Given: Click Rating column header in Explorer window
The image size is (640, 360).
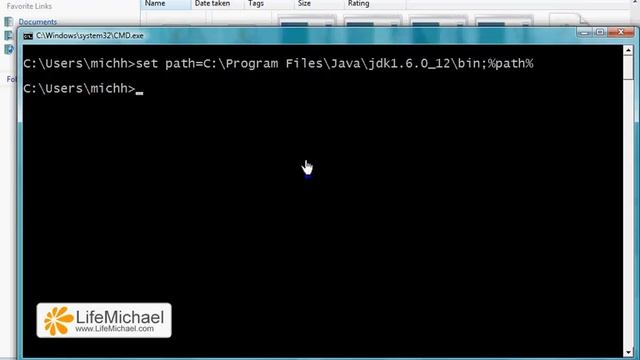Looking at the screenshot, I should coord(375,4).
